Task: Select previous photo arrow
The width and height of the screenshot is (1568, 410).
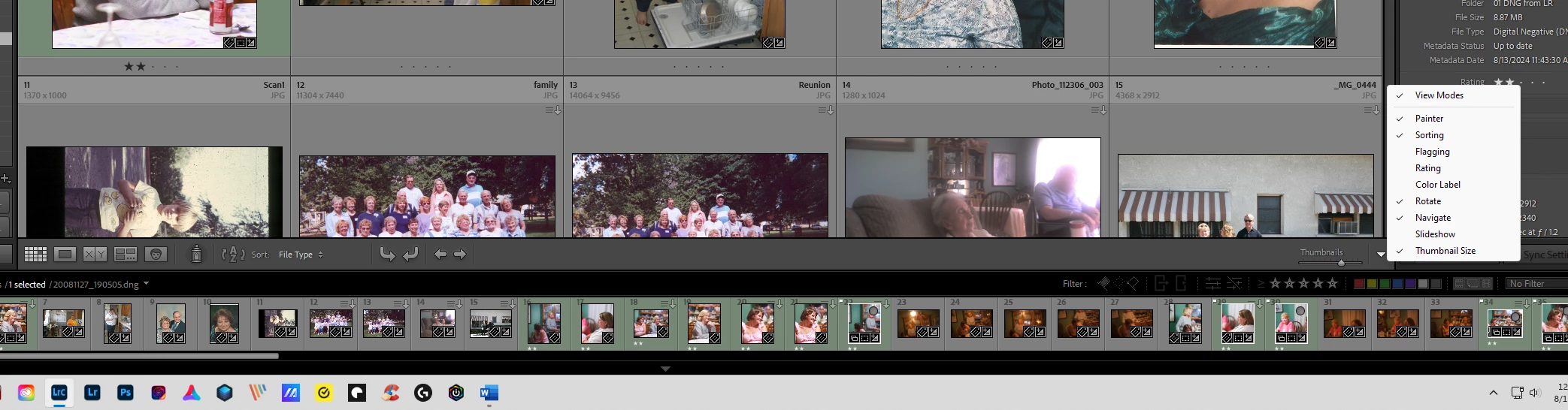Action: [x=440, y=255]
